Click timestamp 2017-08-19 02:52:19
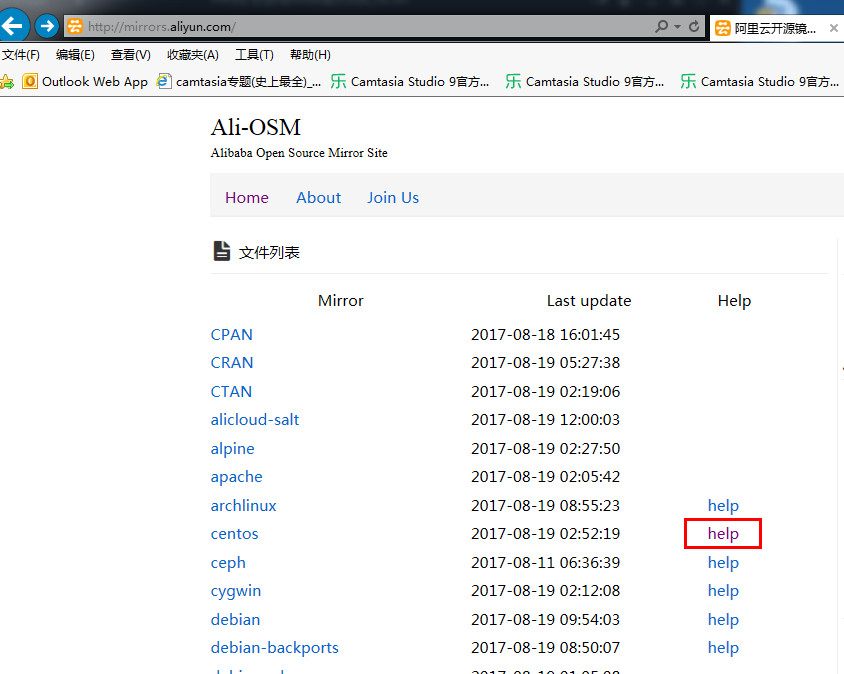844x674 pixels. 545,534
